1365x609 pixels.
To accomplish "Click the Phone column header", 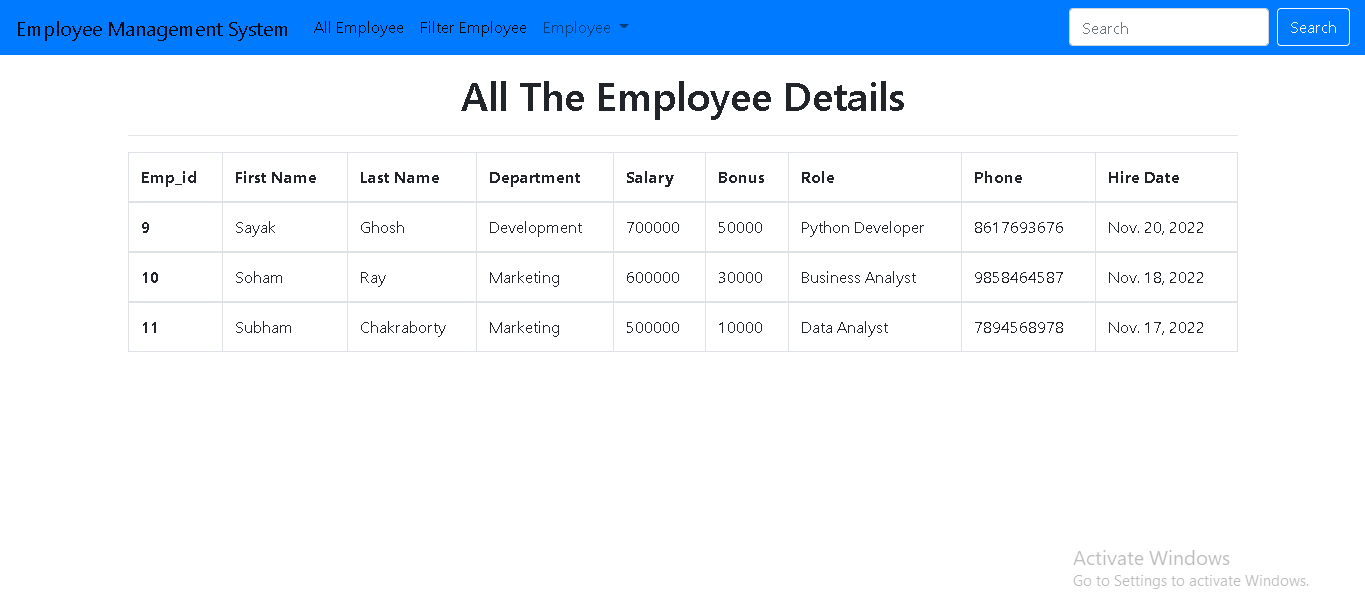I will pos(1028,178).
